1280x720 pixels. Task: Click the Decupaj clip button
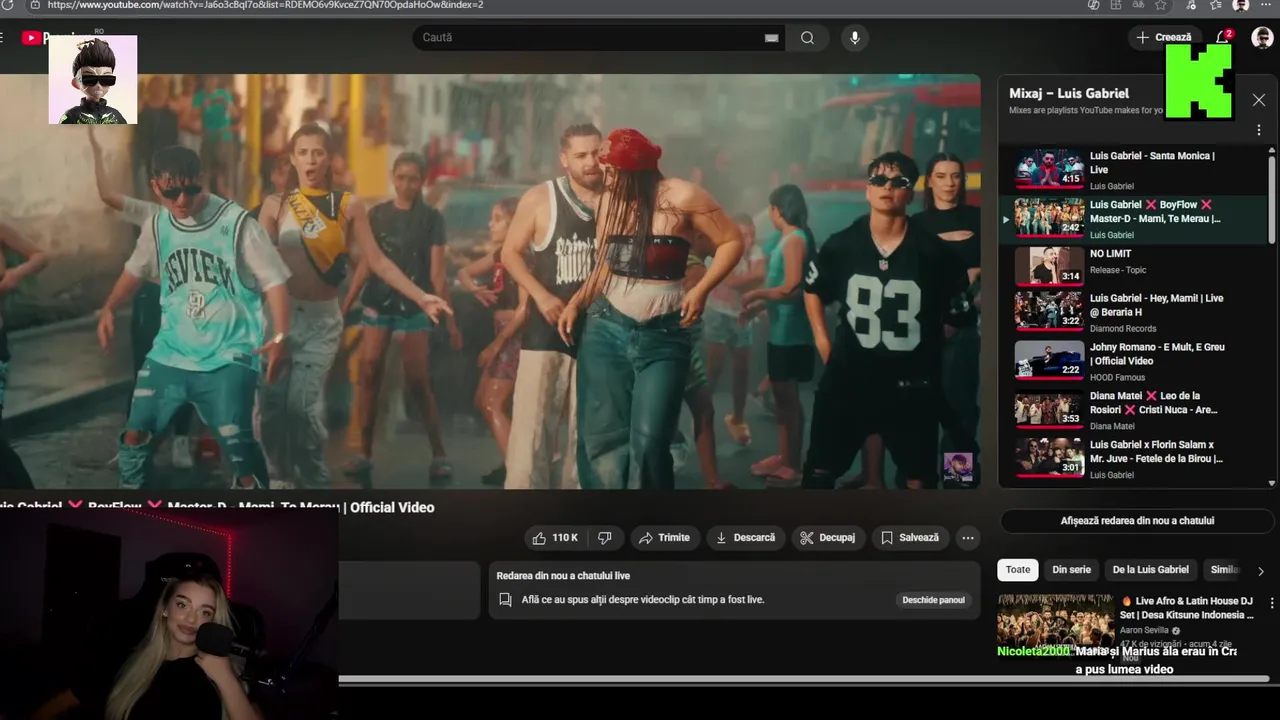tap(827, 538)
